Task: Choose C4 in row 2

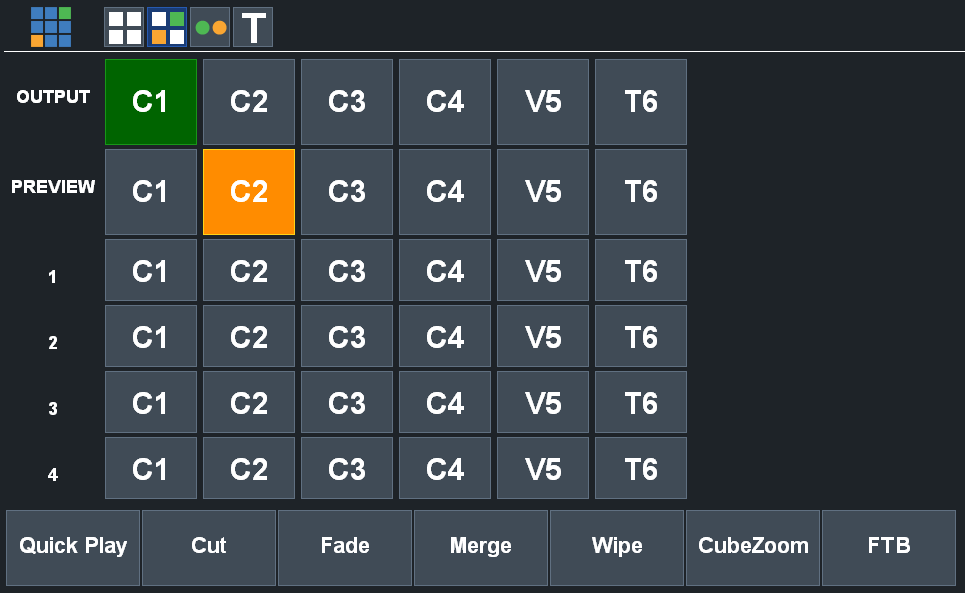Action: pos(445,337)
